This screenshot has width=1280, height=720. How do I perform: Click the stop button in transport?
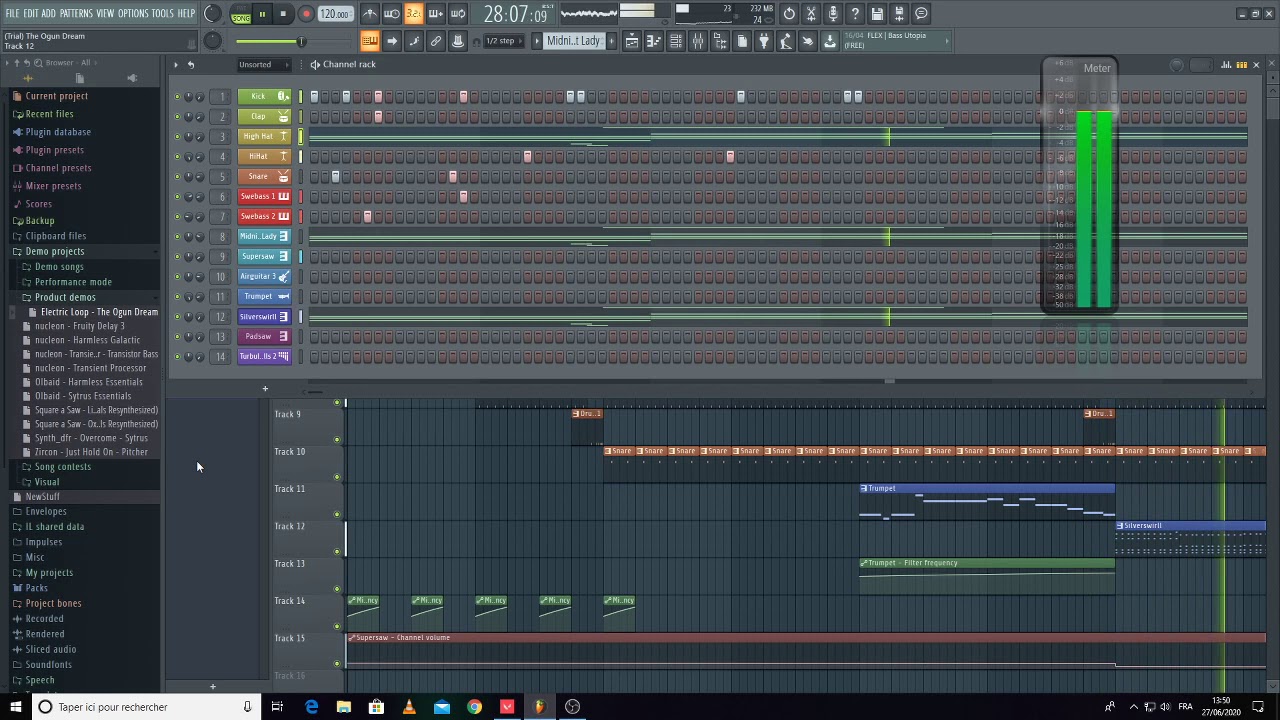tap(284, 14)
